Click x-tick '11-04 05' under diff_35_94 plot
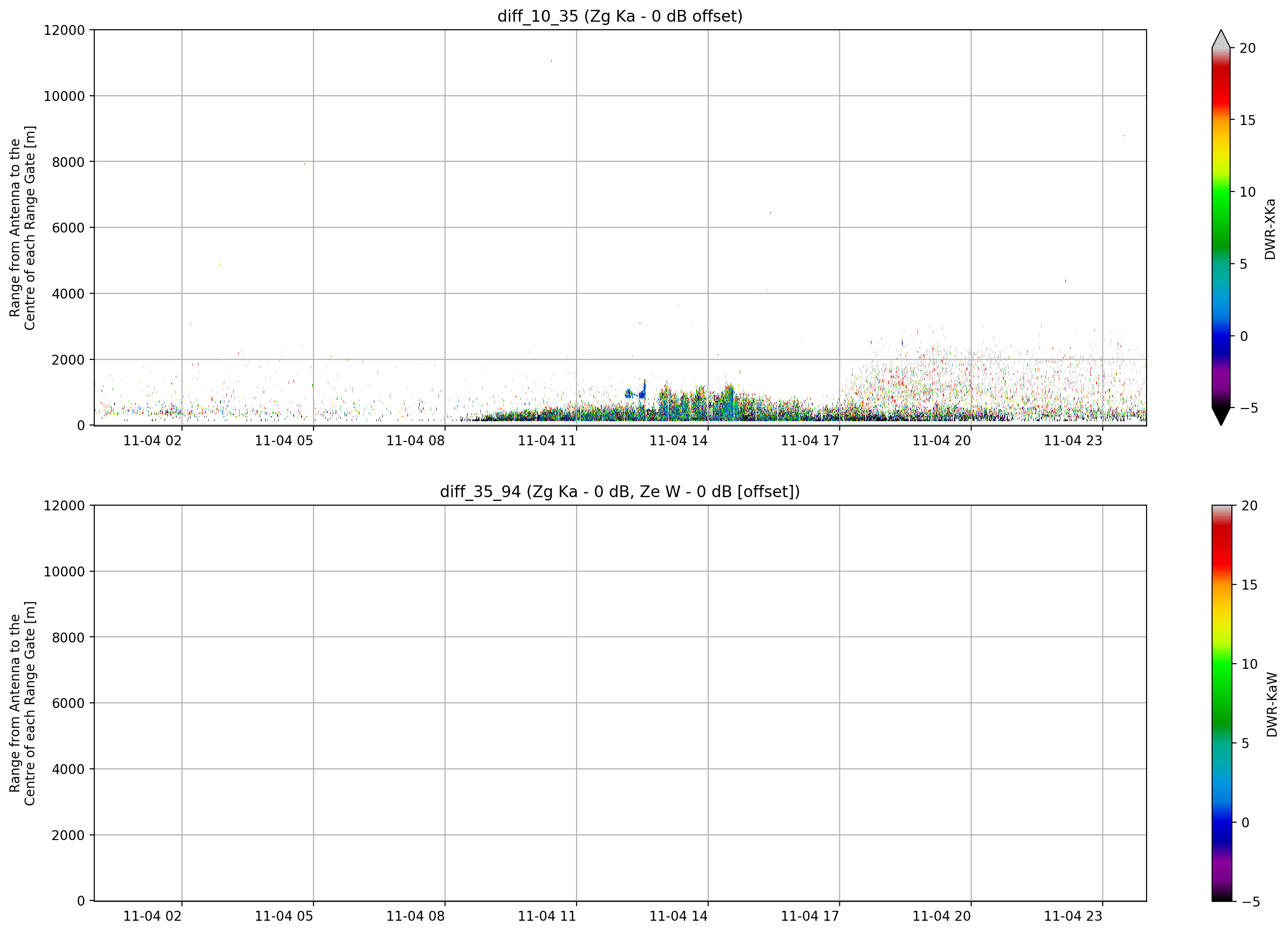The image size is (1288, 933). click(284, 916)
